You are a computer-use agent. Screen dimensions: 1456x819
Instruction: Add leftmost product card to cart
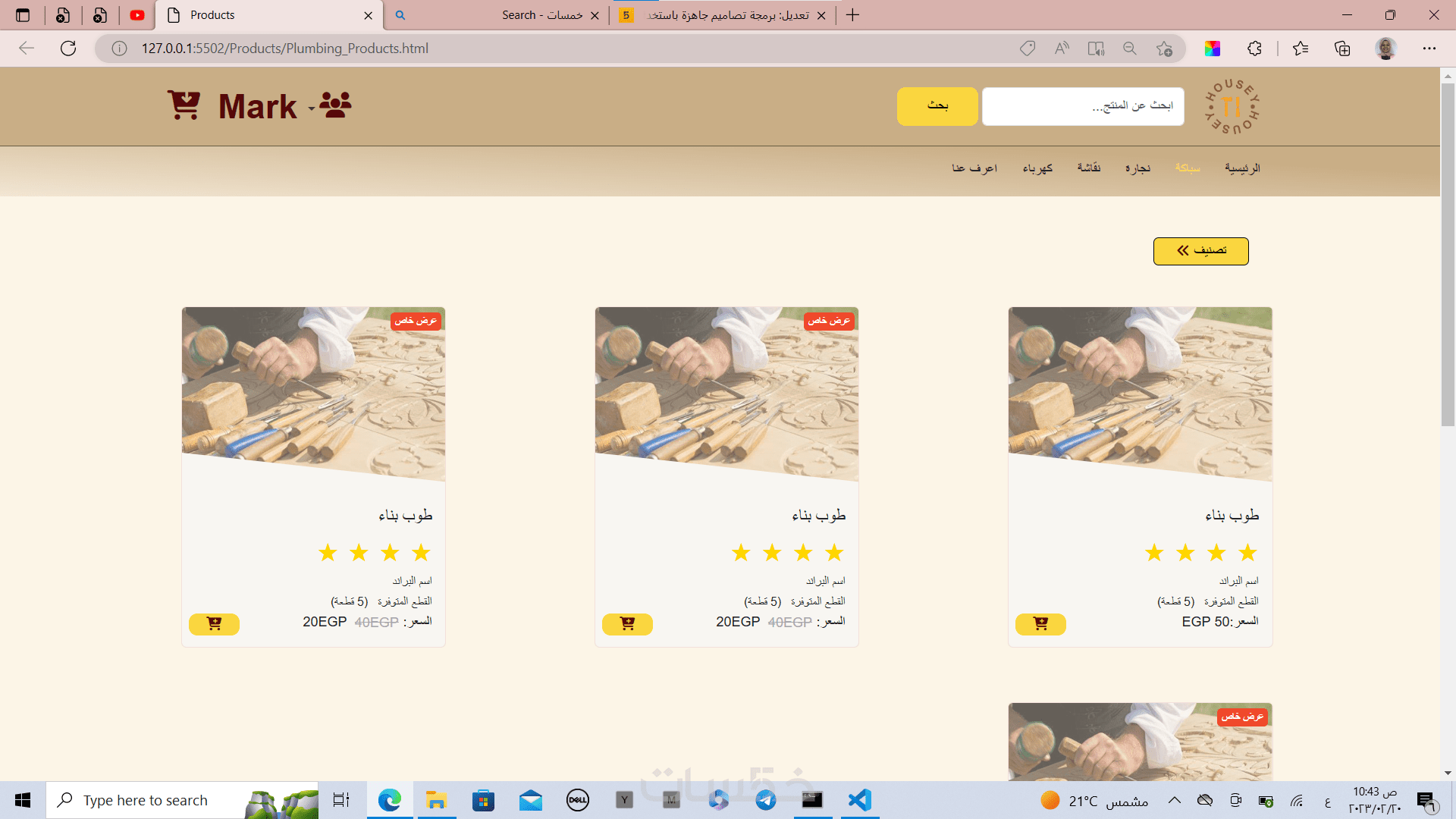point(214,624)
